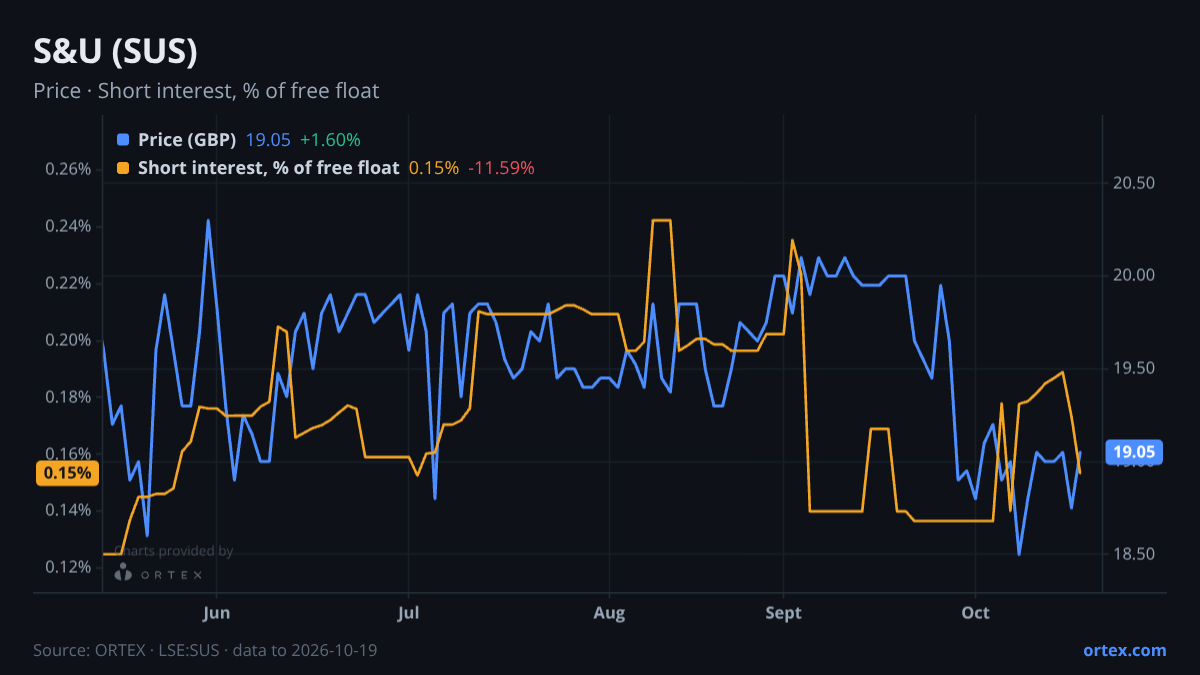
Task: Click the 18.50 right axis label
Action: click(1133, 554)
